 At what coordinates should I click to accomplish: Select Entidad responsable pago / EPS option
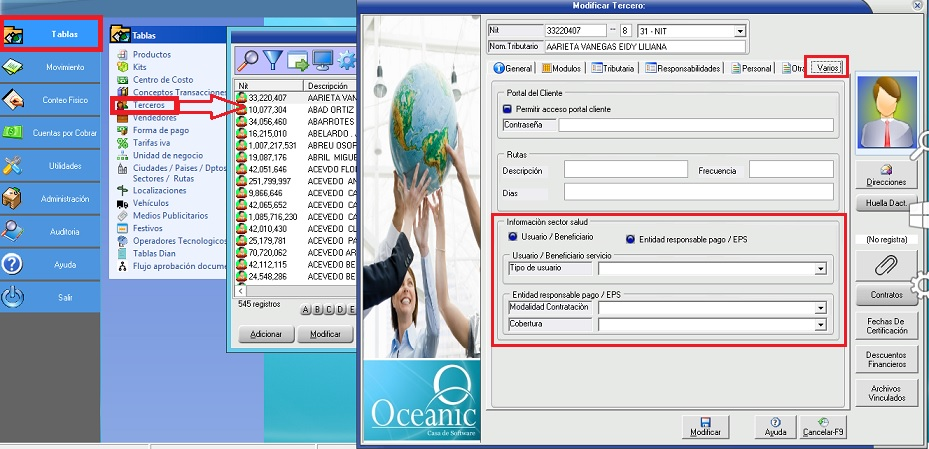[631, 238]
